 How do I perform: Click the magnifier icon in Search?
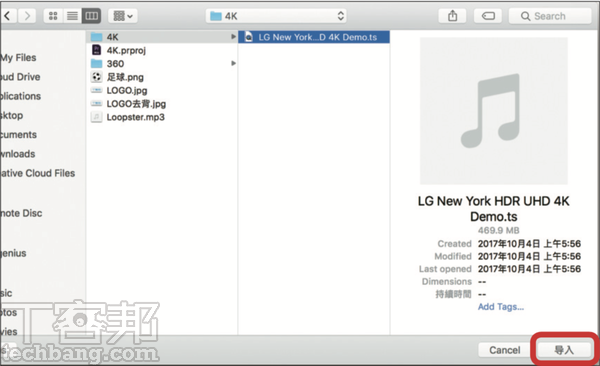pos(525,16)
